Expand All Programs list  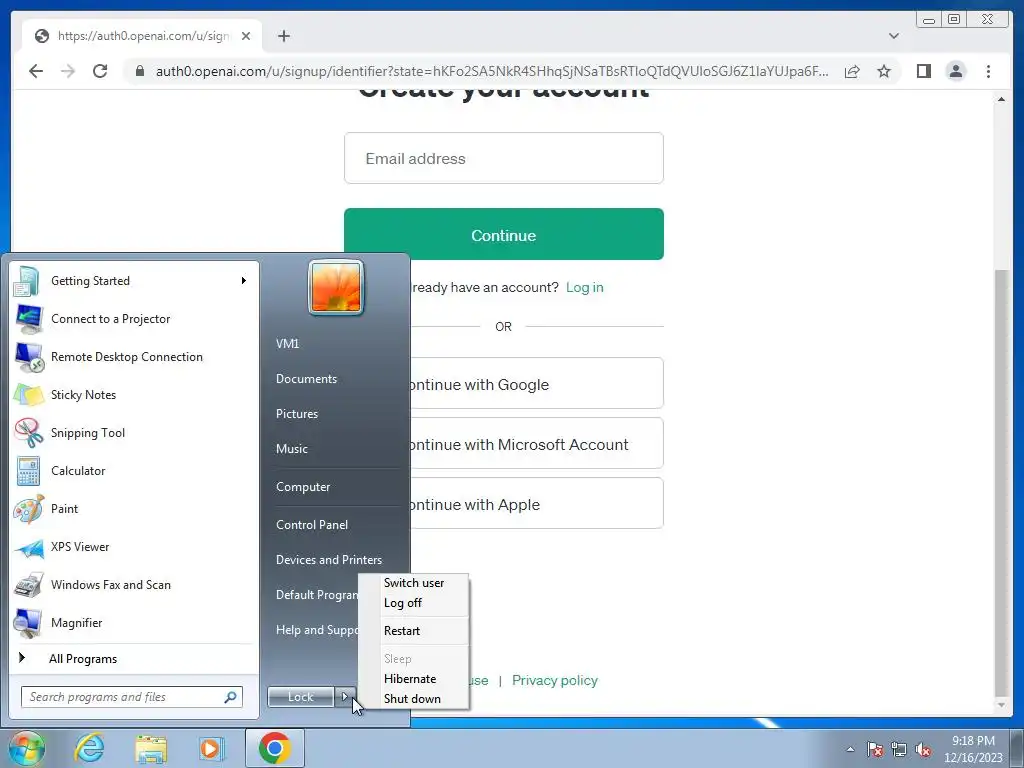(x=134, y=659)
